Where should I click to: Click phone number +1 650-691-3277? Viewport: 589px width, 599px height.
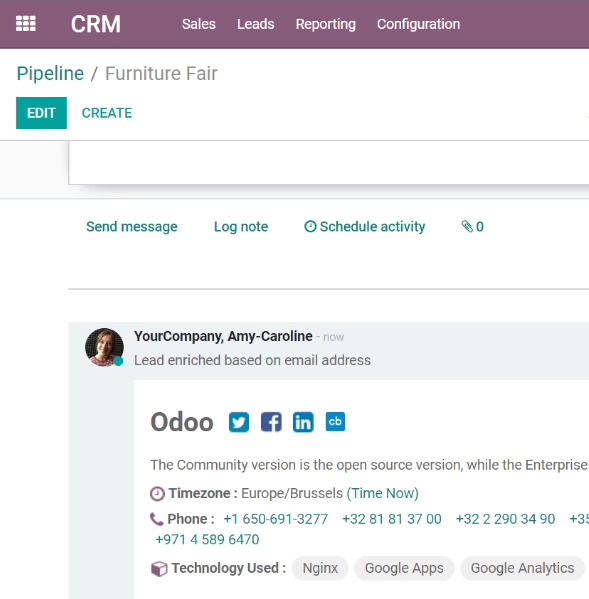275,519
